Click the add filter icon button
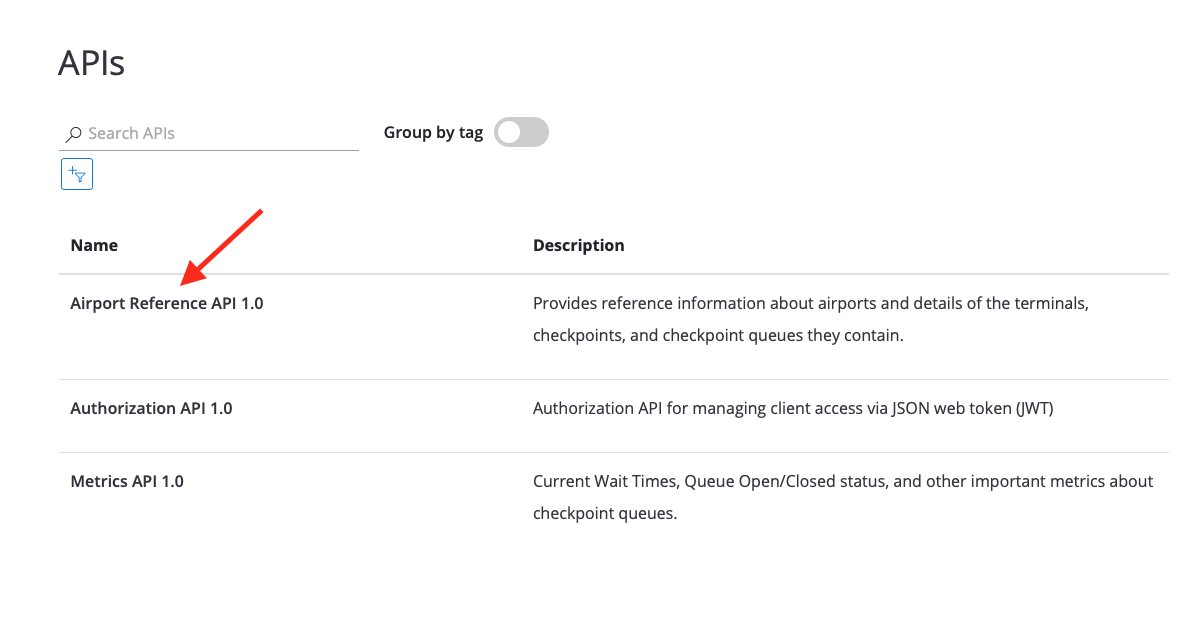This screenshot has width=1204, height=629. tap(77, 175)
